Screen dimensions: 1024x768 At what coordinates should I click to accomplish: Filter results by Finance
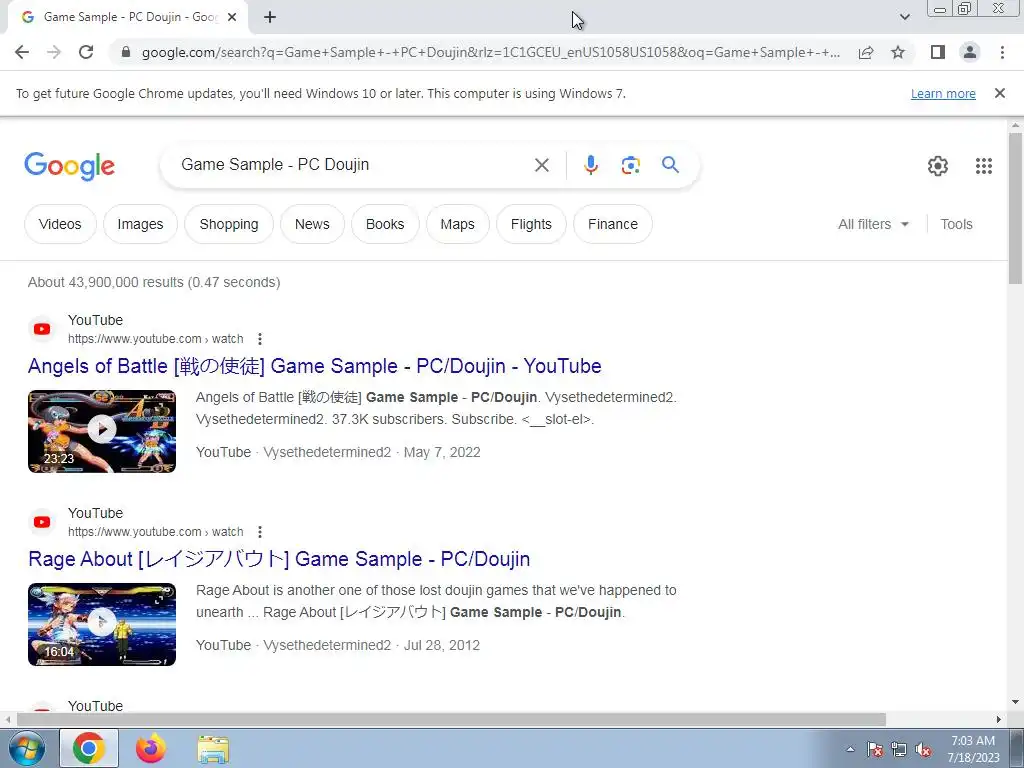click(613, 224)
